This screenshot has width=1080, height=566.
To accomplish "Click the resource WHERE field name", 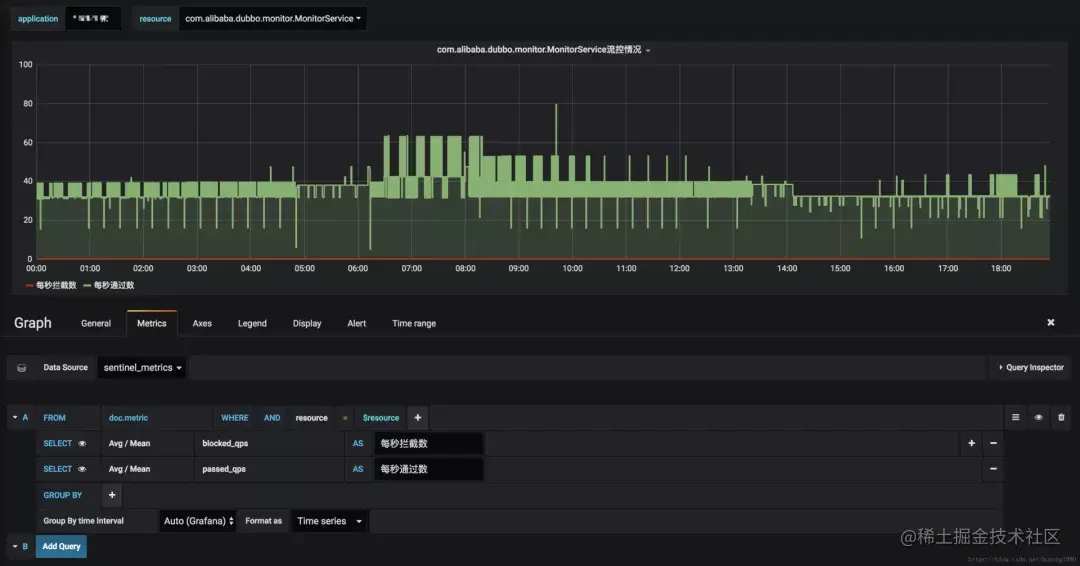I will 311,418.
